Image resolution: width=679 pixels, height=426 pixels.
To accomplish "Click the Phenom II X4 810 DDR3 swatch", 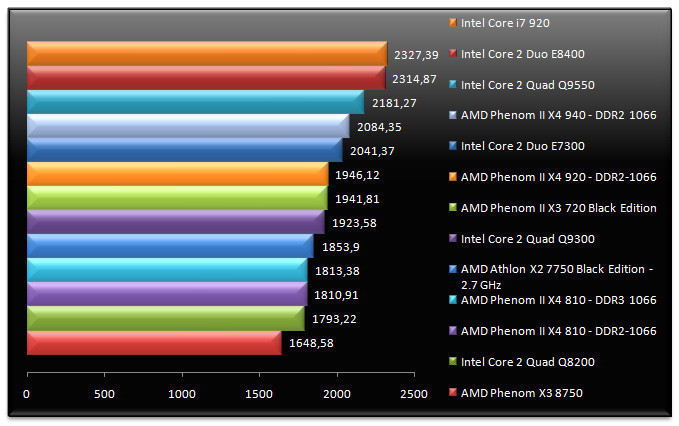I will click(453, 300).
